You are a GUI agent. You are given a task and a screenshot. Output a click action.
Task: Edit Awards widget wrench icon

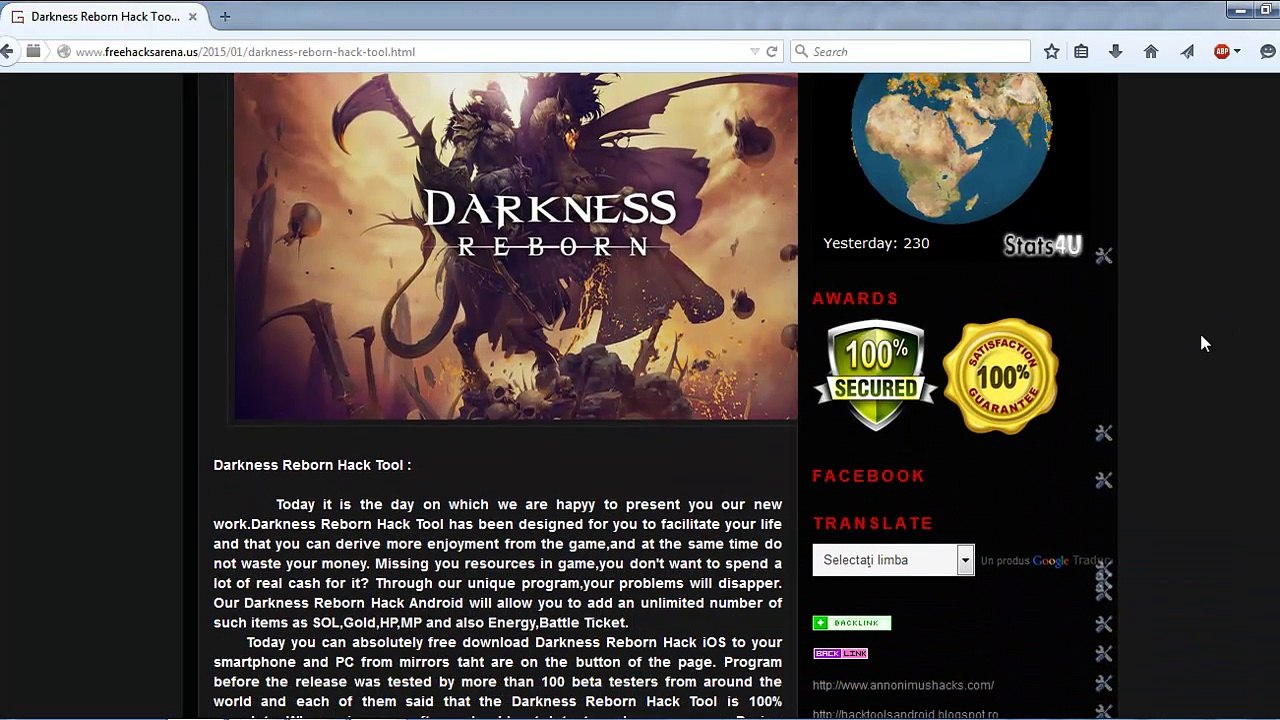[1103, 433]
